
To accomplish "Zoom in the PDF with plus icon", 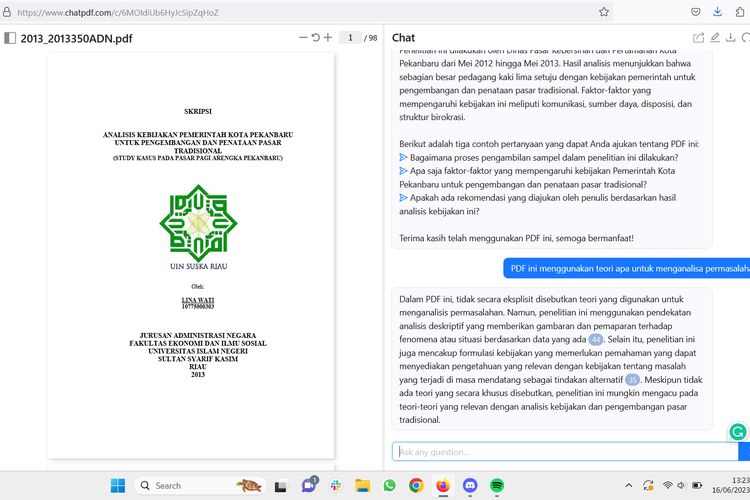I will point(328,38).
